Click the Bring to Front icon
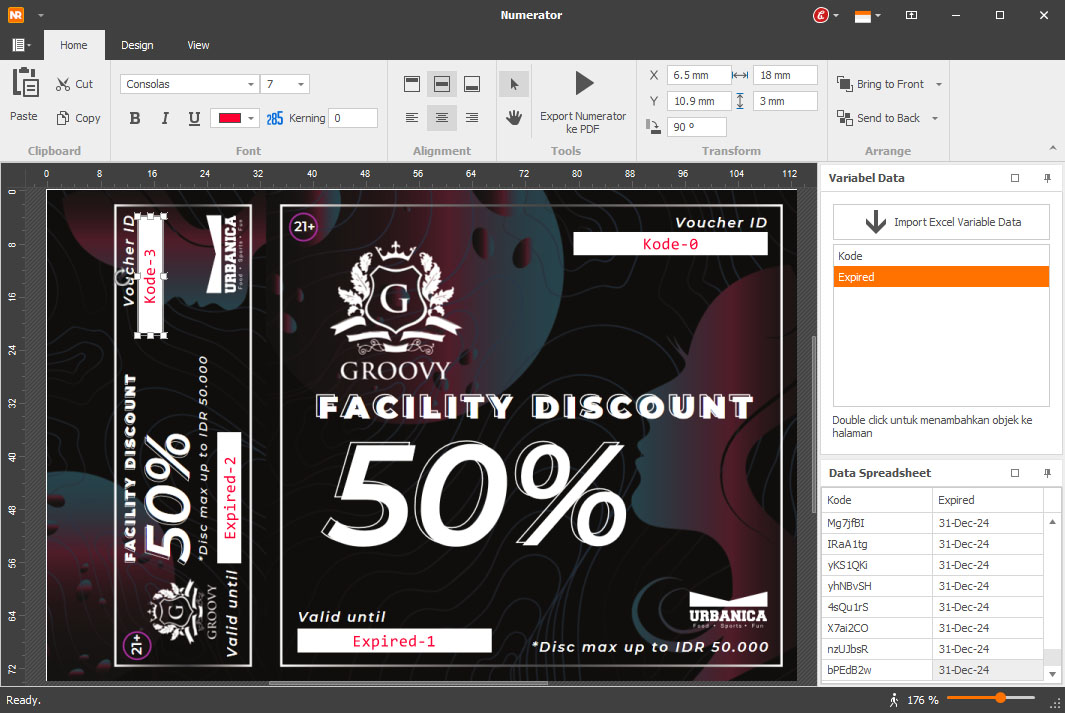Viewport: 1065px width, 713px height. 844,84
